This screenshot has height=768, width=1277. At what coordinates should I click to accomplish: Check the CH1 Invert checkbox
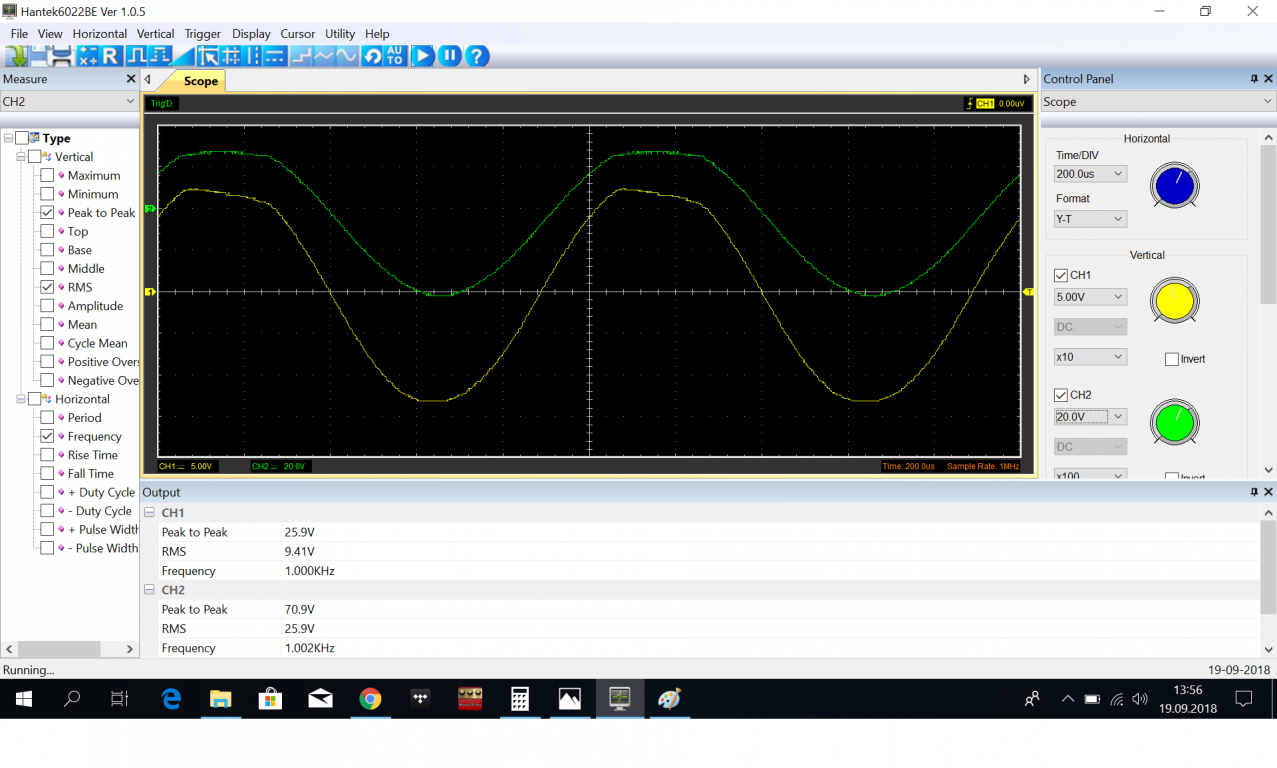point(1172,359)
